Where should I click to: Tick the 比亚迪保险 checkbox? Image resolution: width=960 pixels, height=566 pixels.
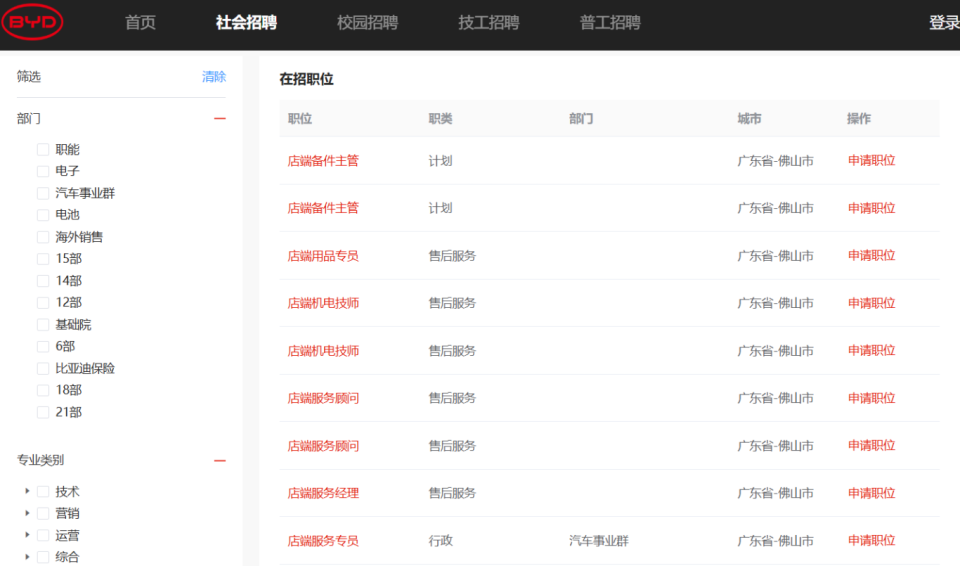43,368
